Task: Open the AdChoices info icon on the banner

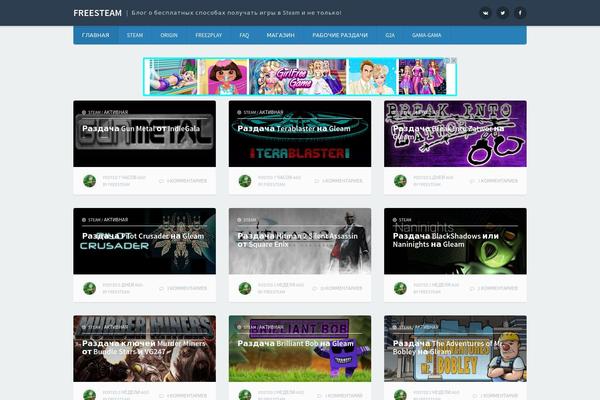Action: click(448, 60)
